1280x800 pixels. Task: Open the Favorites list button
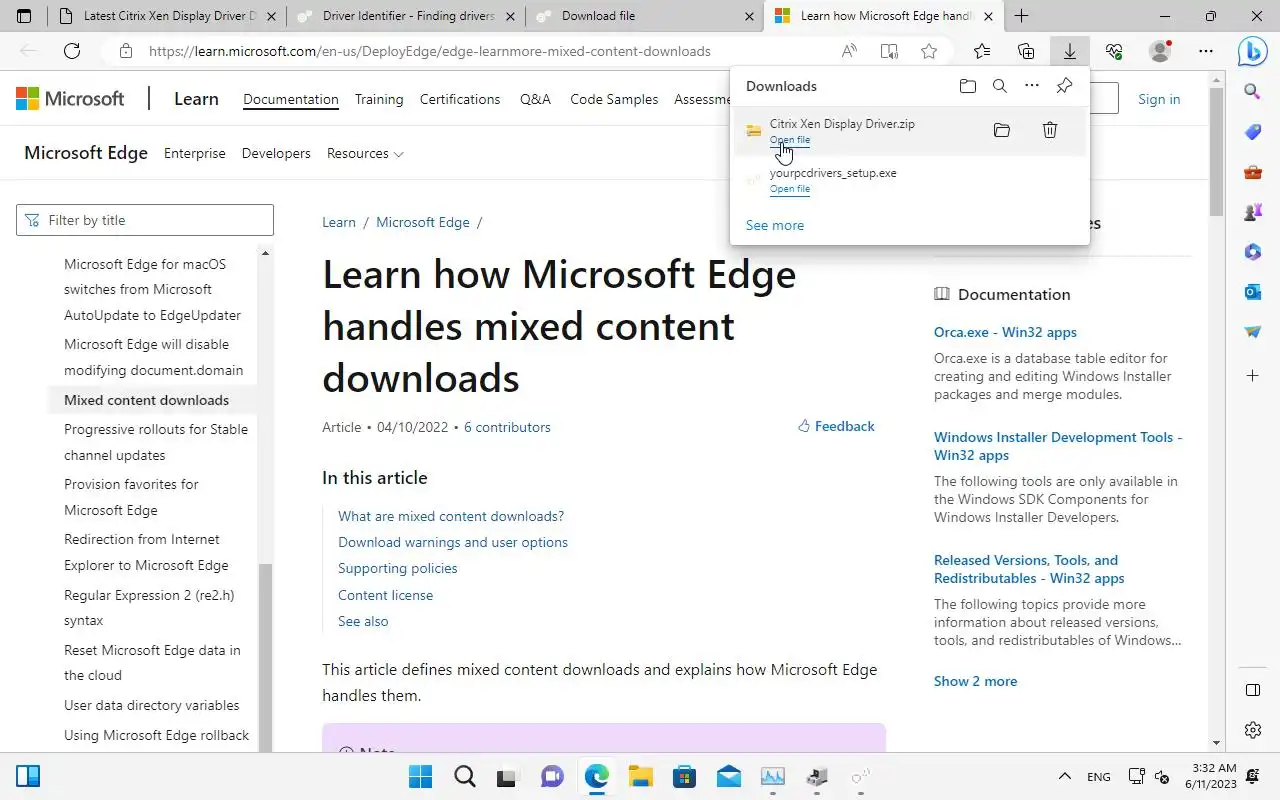click(x=982, y=51)
